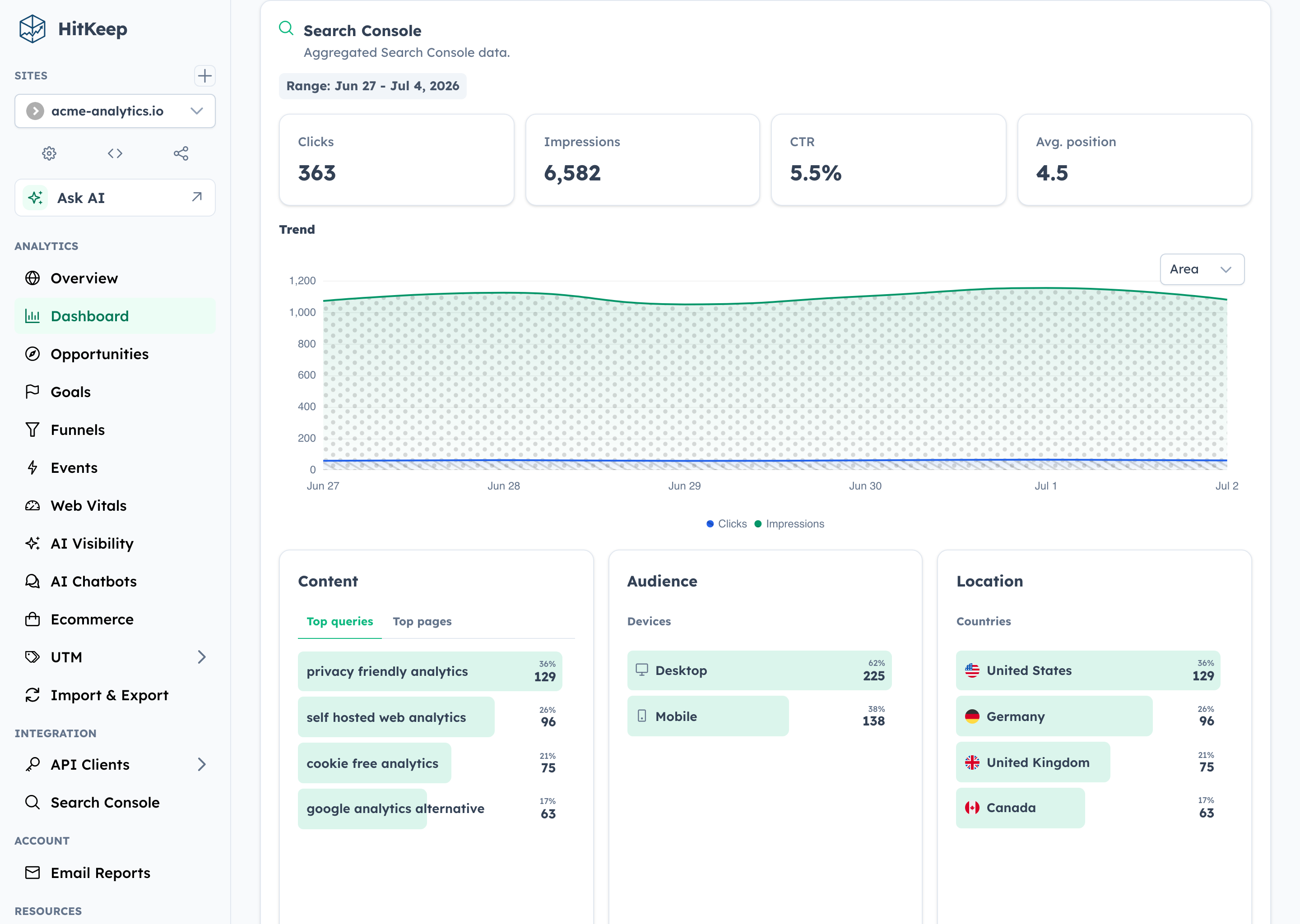The width and height of the screenshot is (1300, 924).
Task: Open the Opportunities page
Action: (115, 354)
